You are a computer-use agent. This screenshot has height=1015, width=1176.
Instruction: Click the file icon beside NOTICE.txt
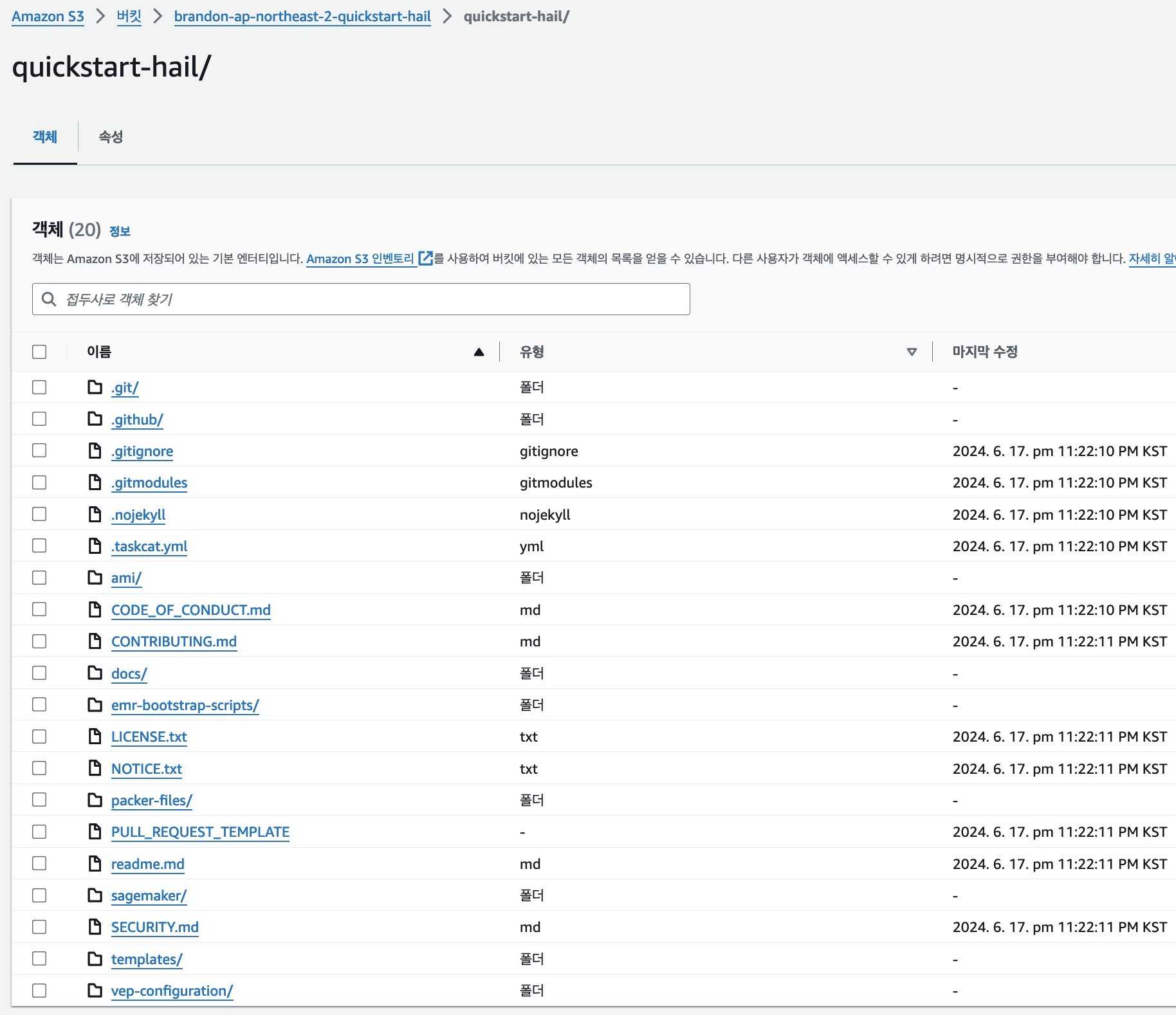point(95,768)
